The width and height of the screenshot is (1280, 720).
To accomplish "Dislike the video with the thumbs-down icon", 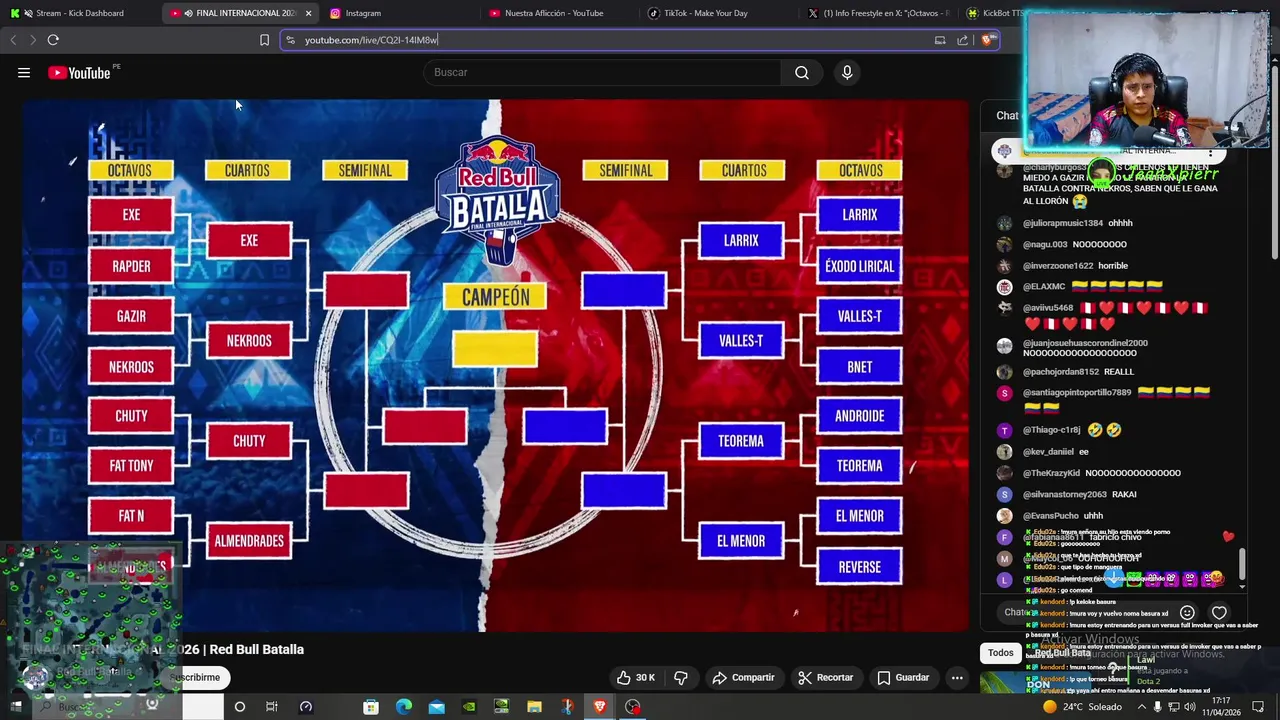I will [681, 677].
